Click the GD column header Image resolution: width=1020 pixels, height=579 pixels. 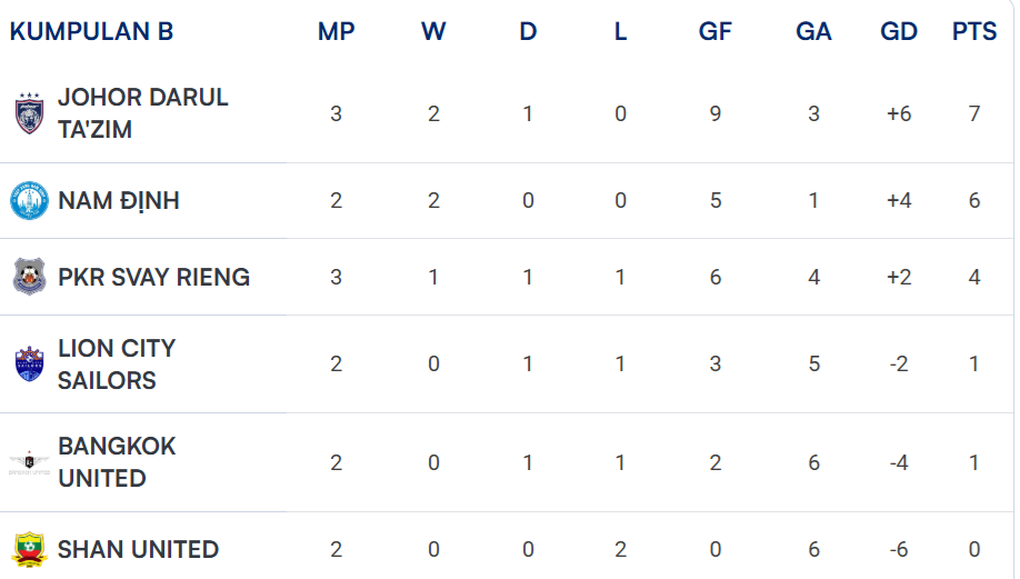pos(899,31)
